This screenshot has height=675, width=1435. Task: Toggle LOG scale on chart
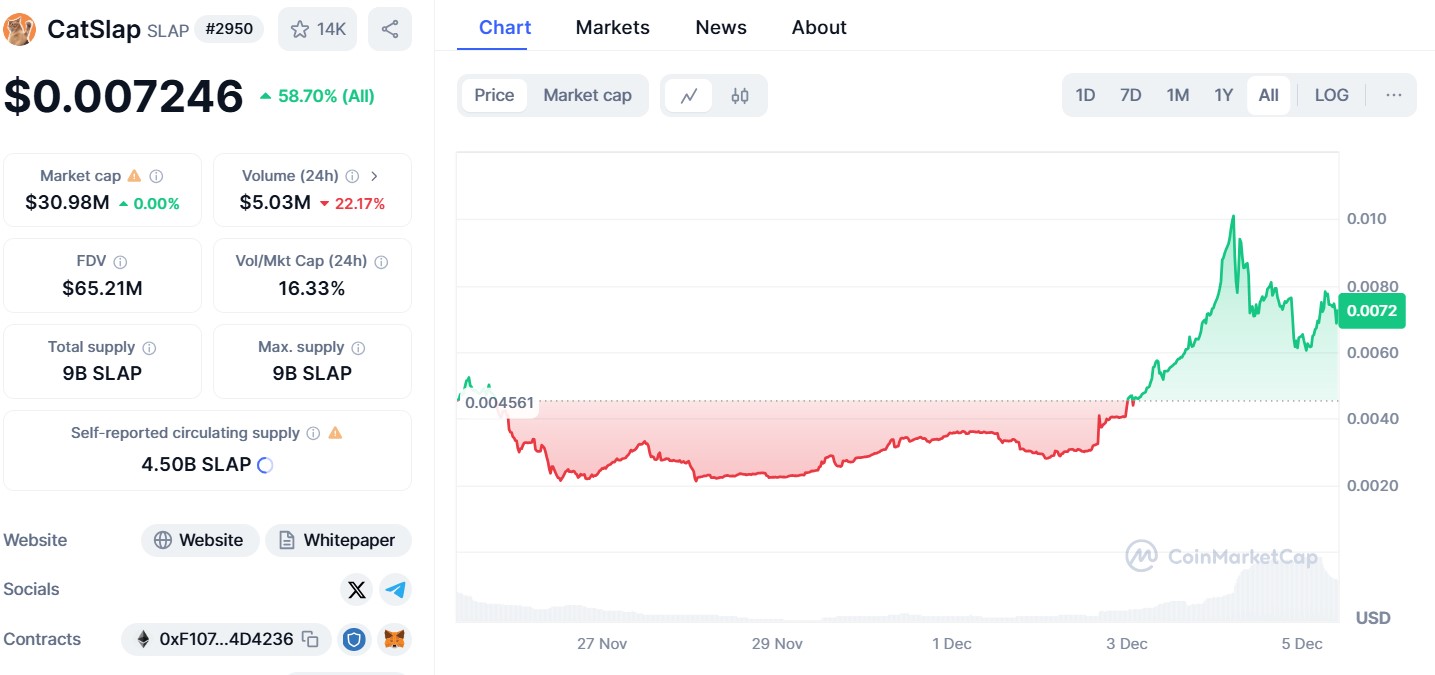pyautogui.click(x=1332, y=96)
